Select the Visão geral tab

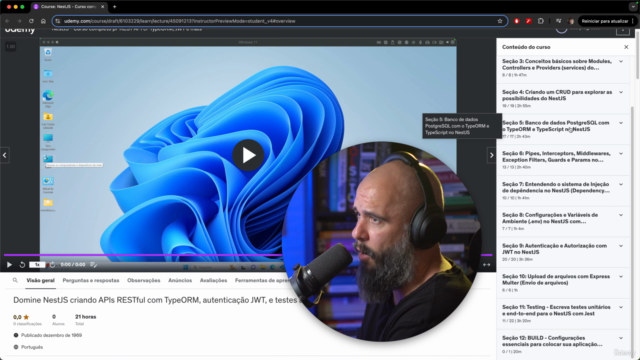point(40,280)
